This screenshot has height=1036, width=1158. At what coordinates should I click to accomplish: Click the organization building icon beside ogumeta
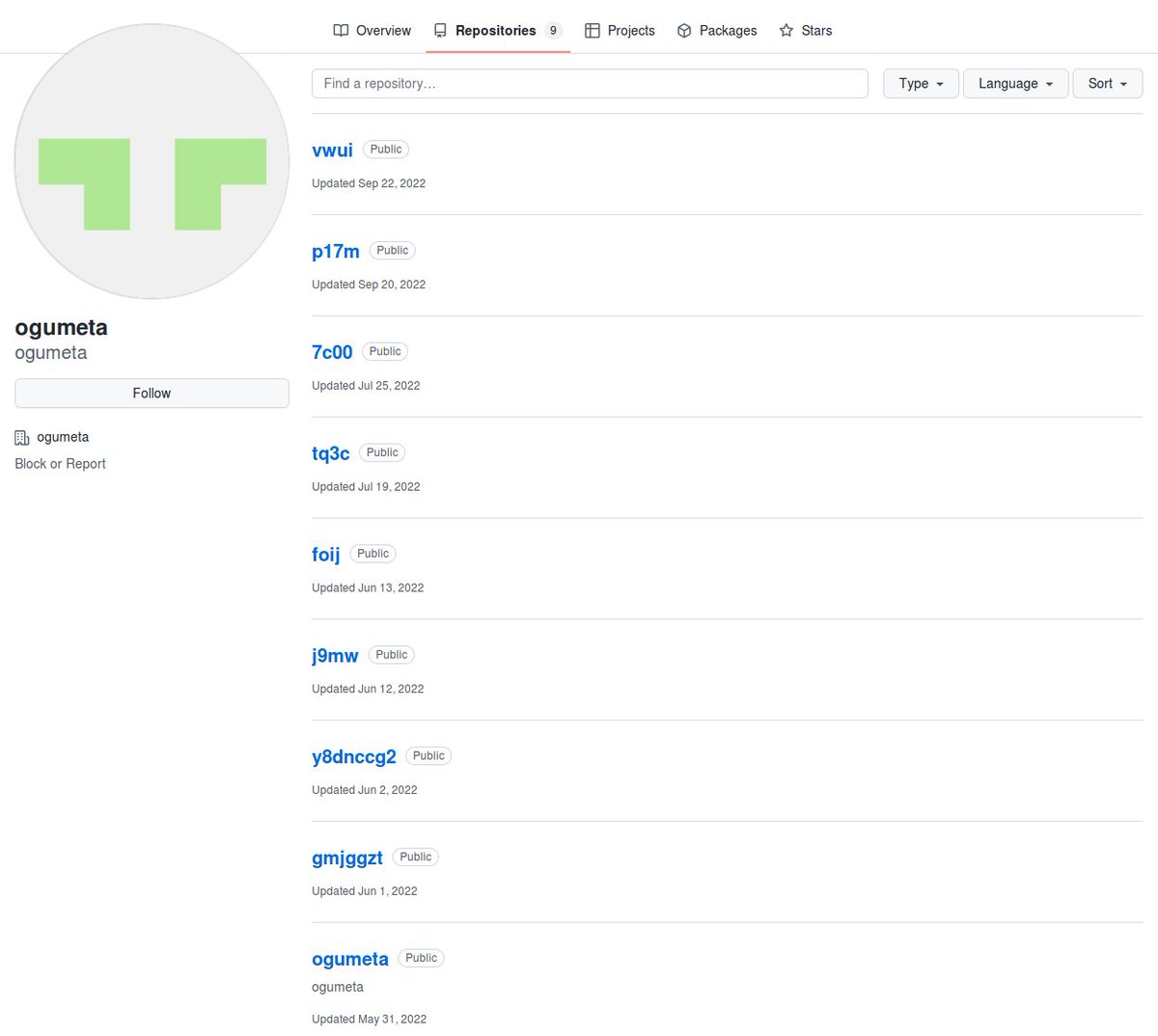22,438
